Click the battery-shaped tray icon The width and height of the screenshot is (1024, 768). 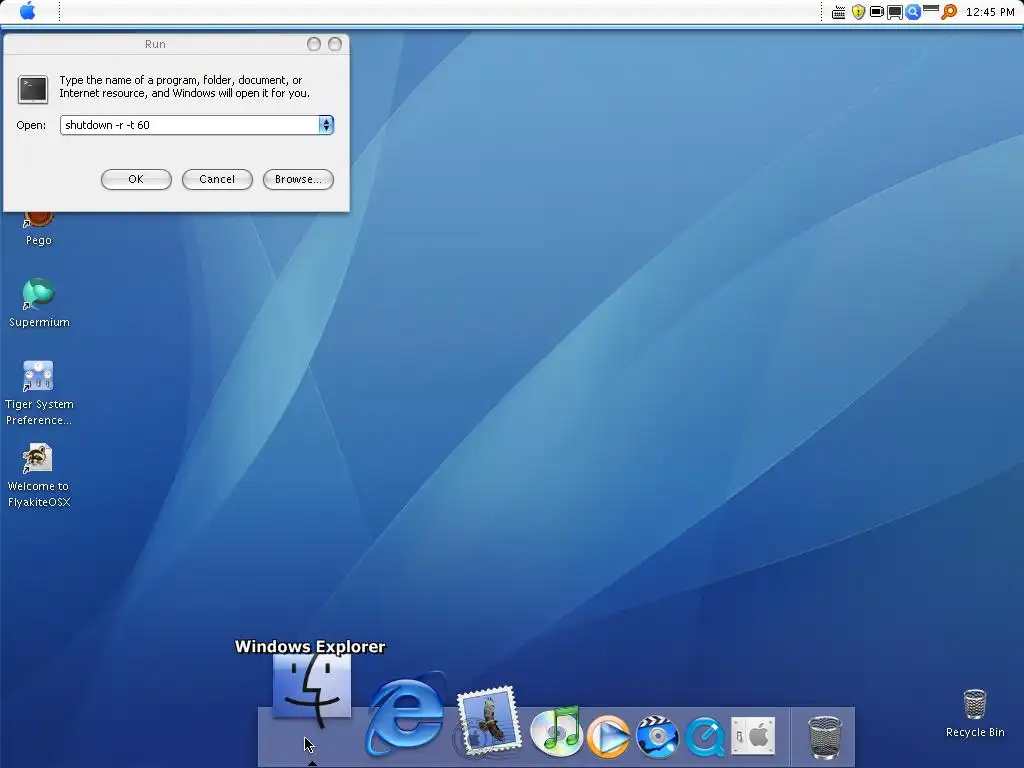876,12
